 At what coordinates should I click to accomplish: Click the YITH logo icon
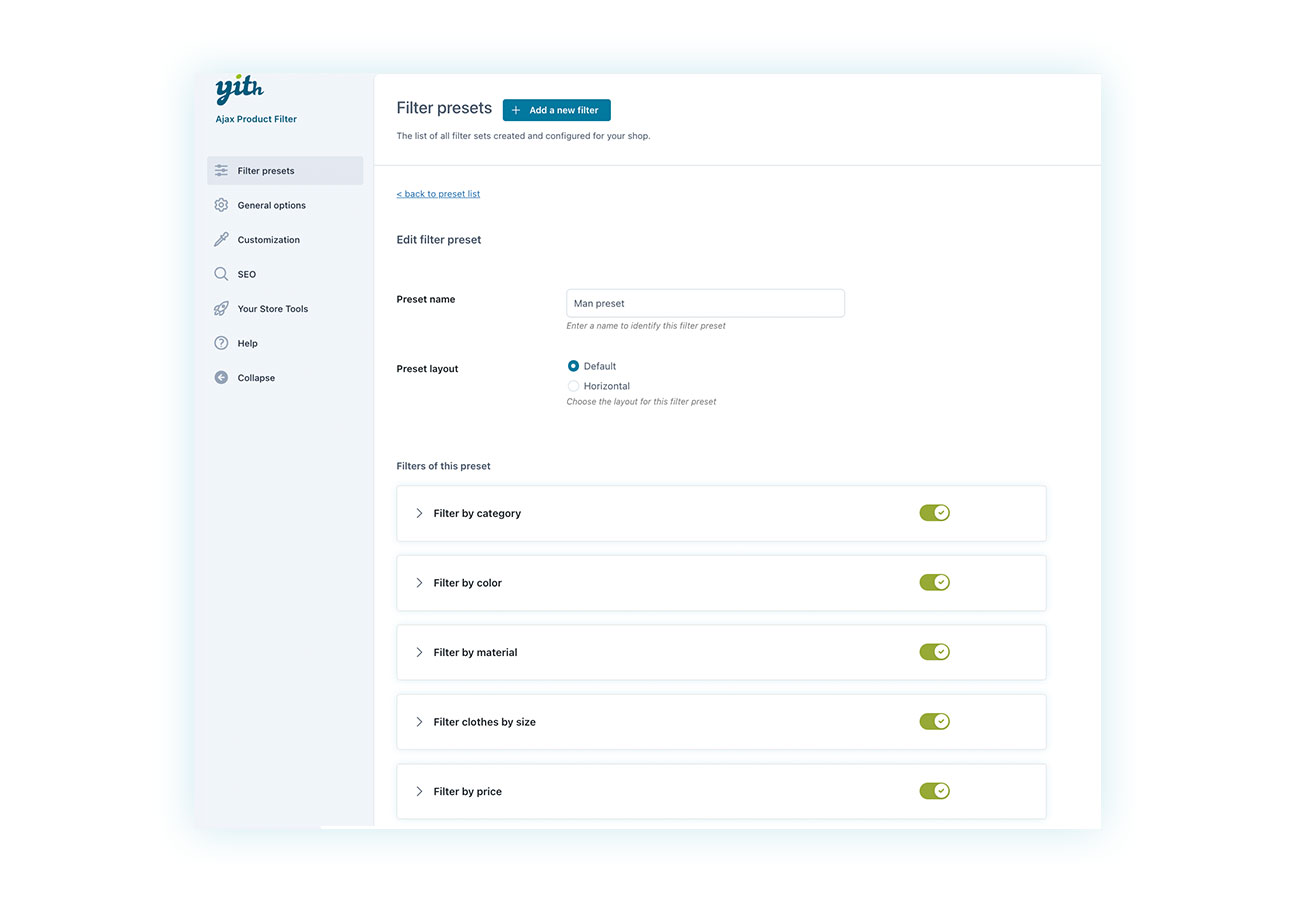(239, 90)
